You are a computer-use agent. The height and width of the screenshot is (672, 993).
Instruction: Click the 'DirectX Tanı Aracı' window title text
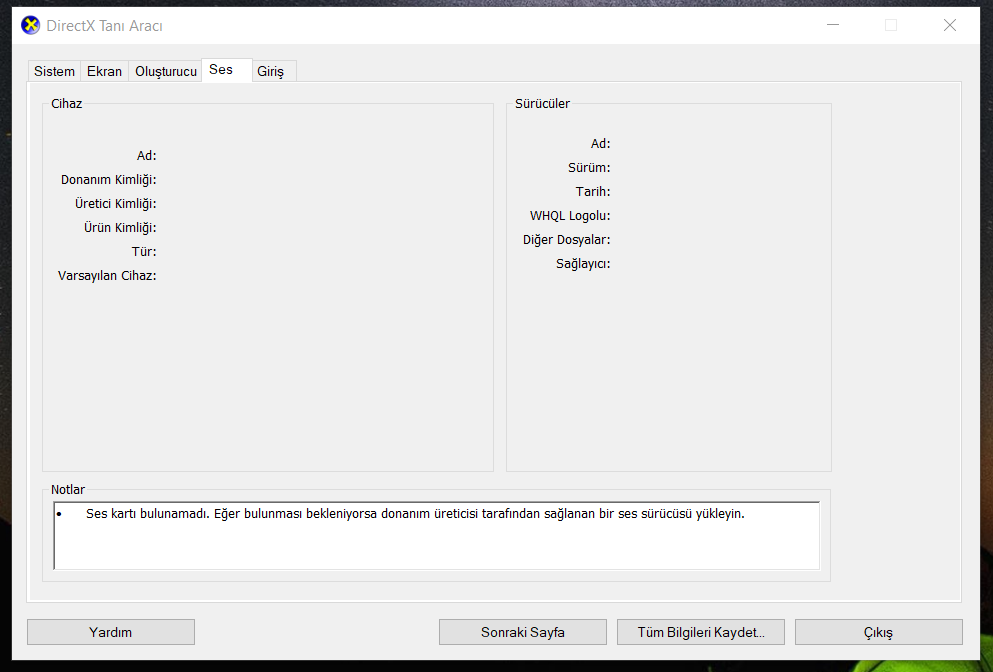[x=104, y=26]
